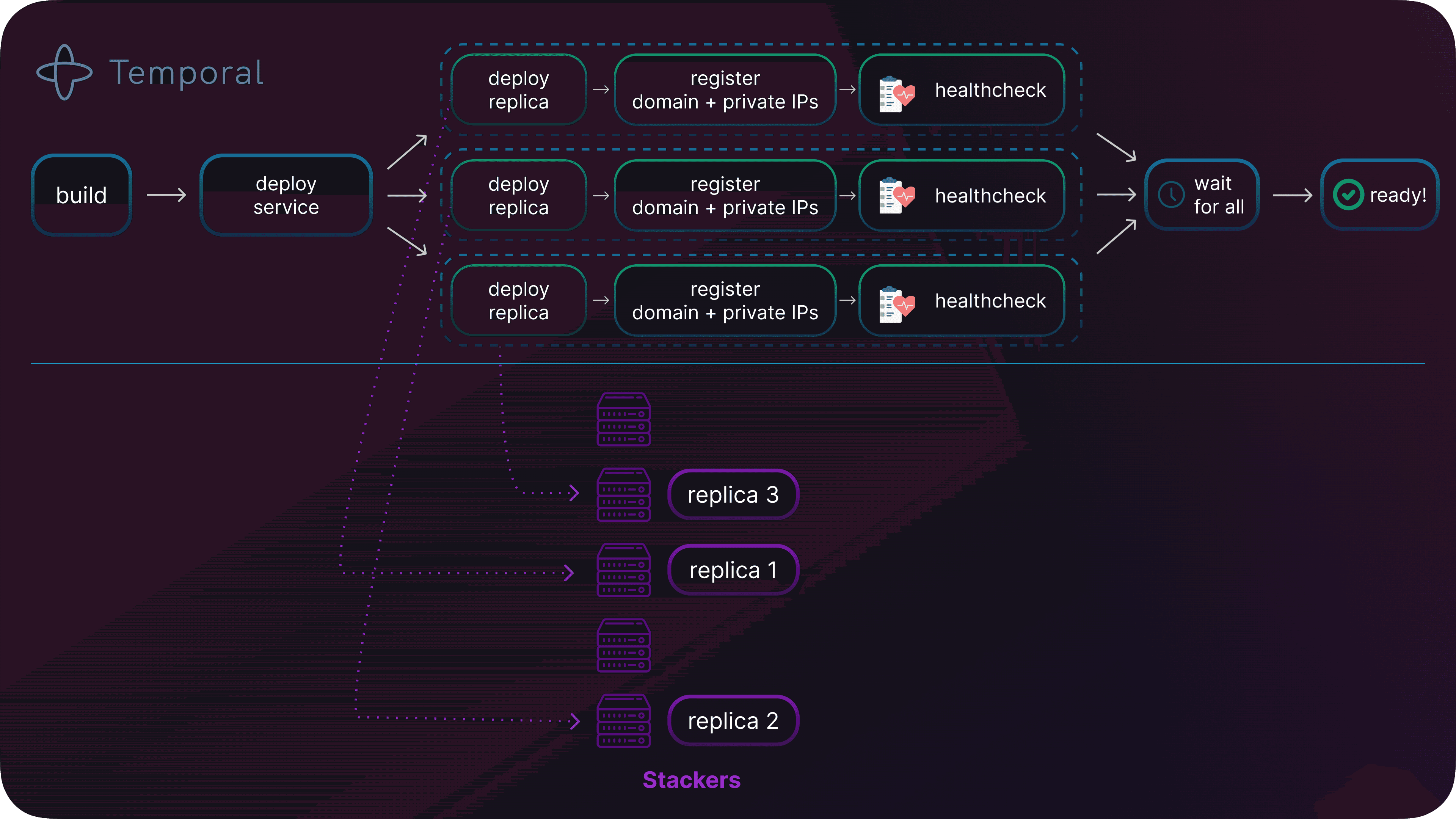Click the green checkmark ready icon

(x=1348, y=195)
